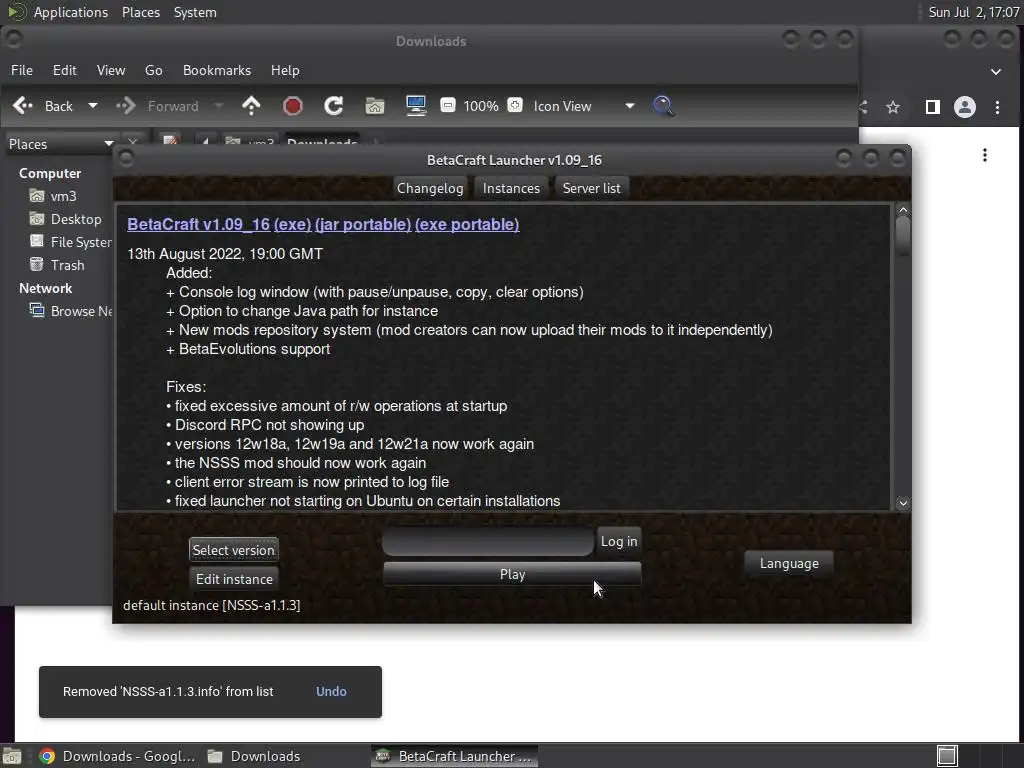Click the Back arrow icon in Downloads window
The image size is (1024, 768).
(24, 106)
